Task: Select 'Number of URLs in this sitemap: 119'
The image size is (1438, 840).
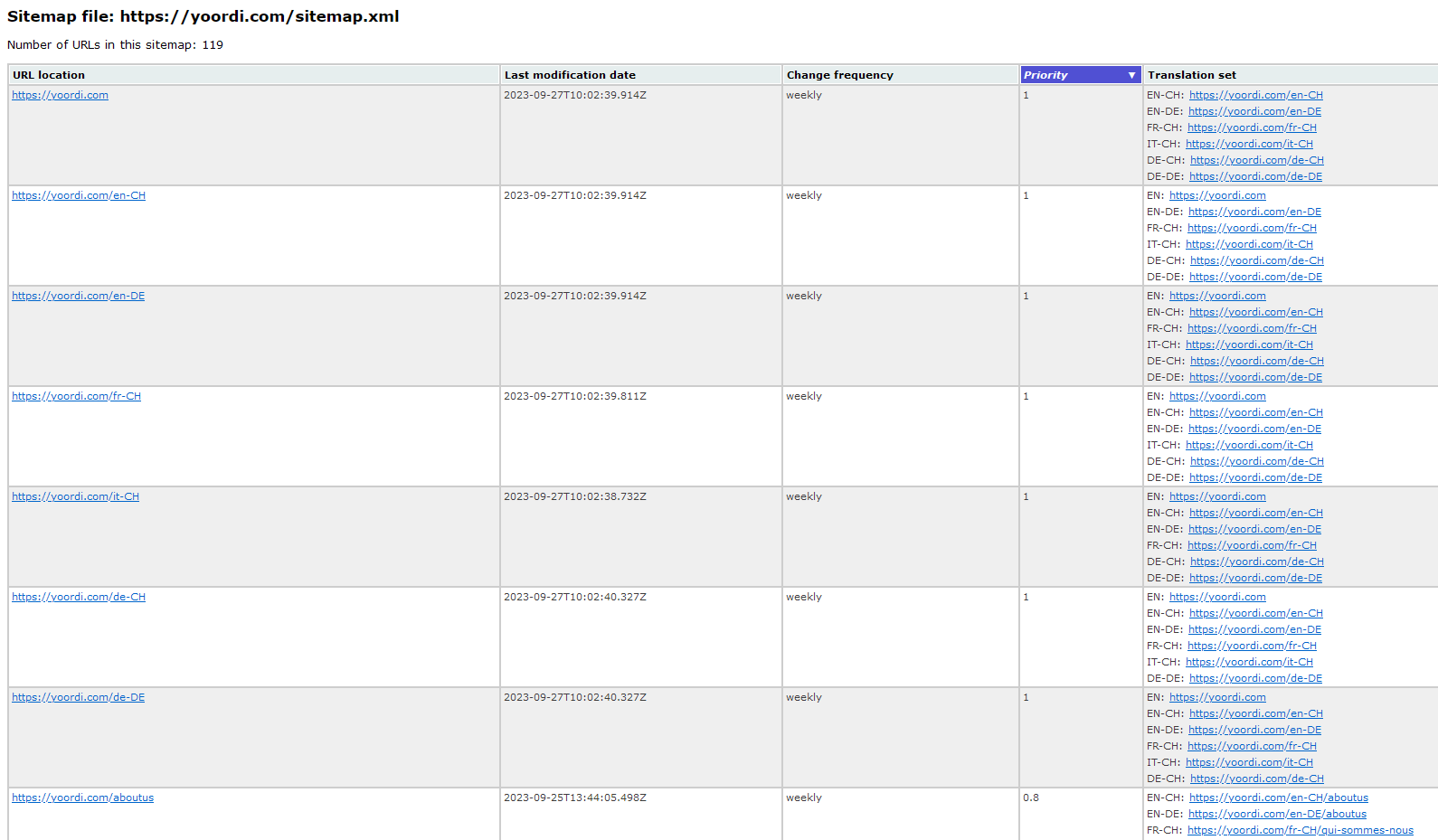Action: pyautogui.click(x=115, y=44)
